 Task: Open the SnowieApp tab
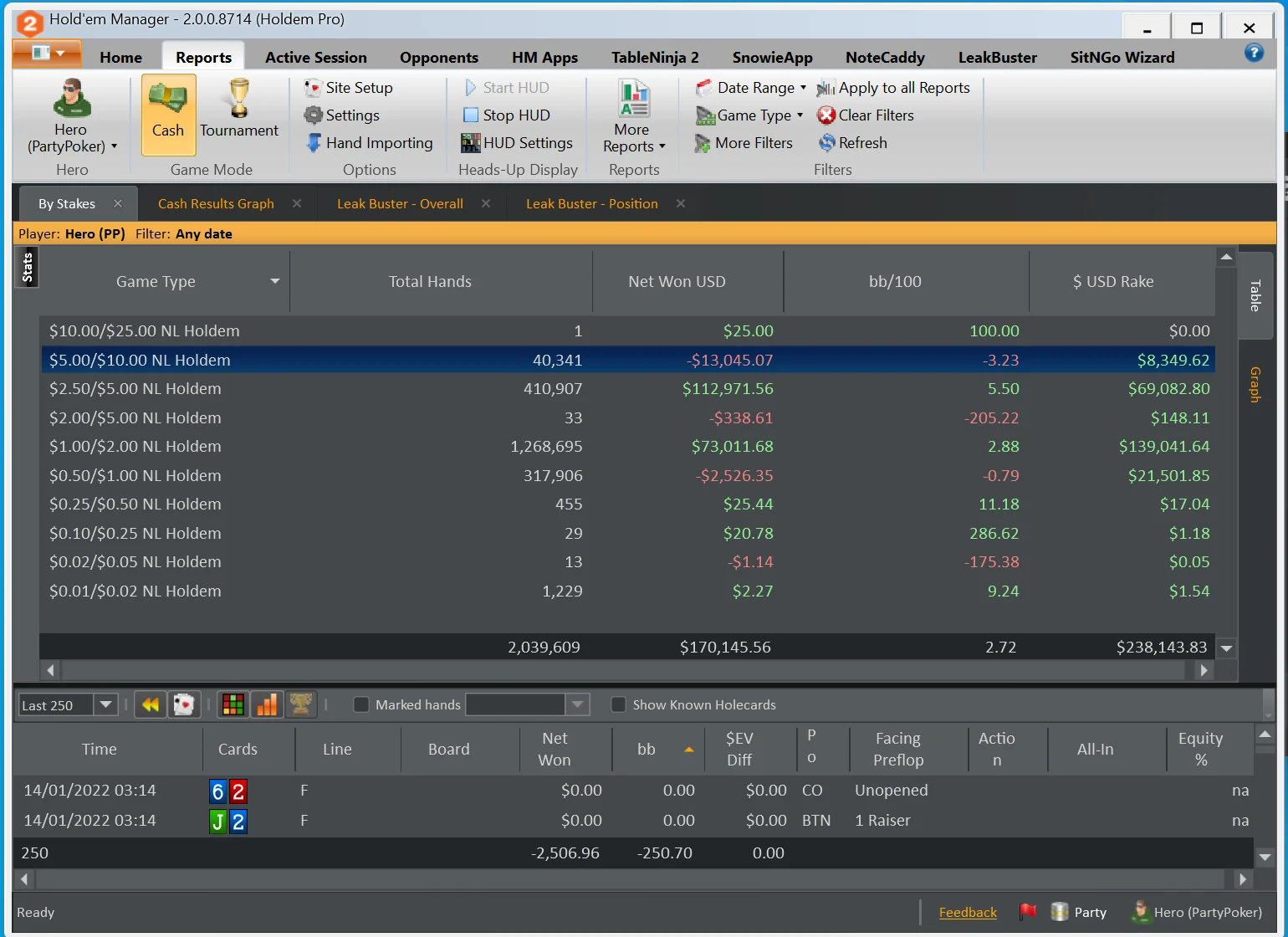(x=773, y=57)
